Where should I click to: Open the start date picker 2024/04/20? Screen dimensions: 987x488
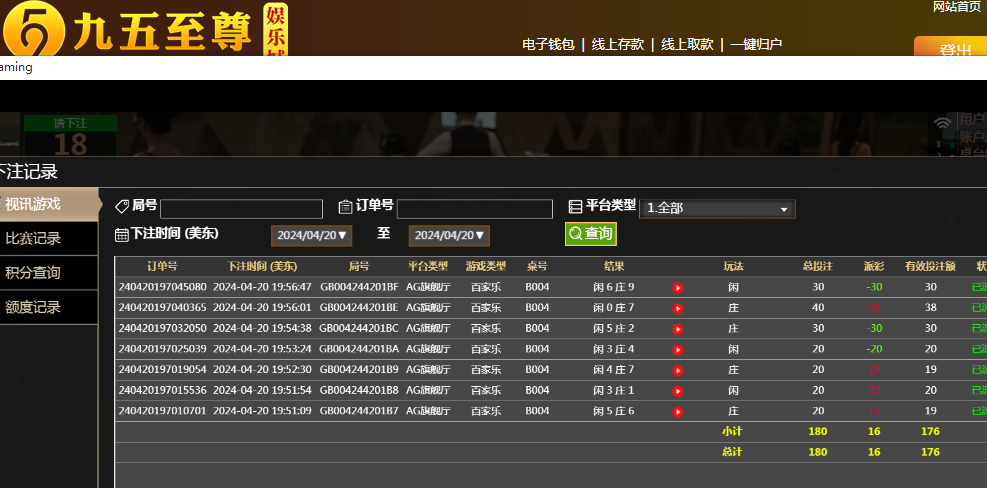311,235
